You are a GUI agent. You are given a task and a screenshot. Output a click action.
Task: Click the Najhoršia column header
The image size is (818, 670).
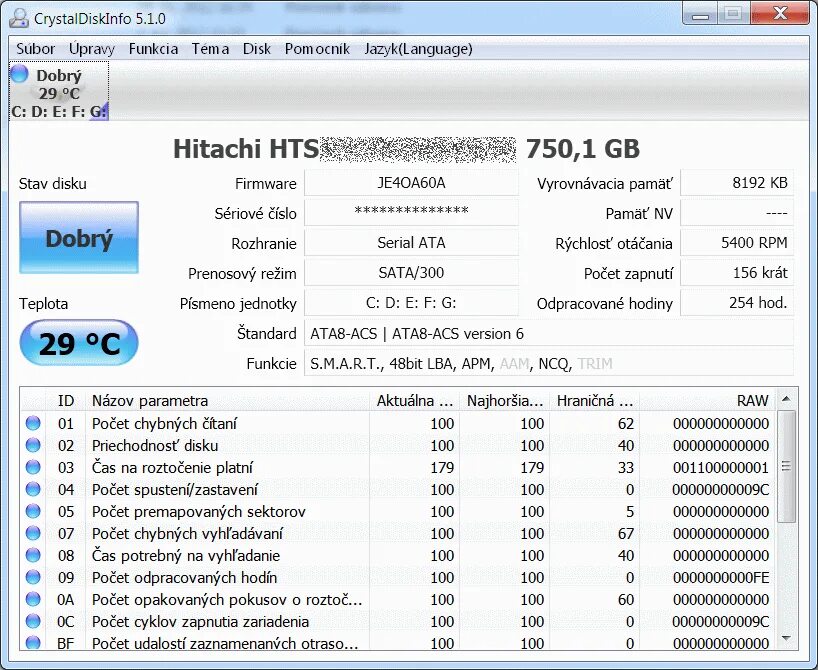pyautogui.click(x=505, y=401)
